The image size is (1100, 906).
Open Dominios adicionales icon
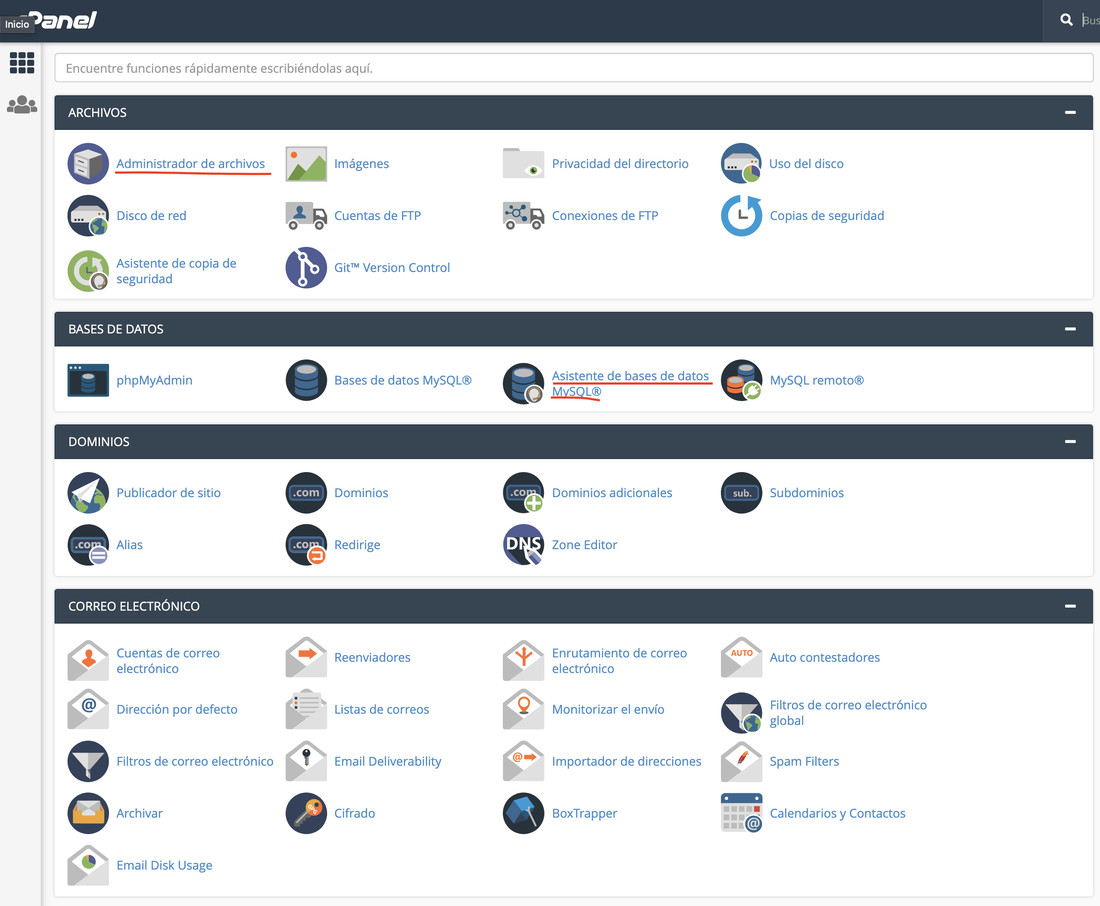coord(523,493)
